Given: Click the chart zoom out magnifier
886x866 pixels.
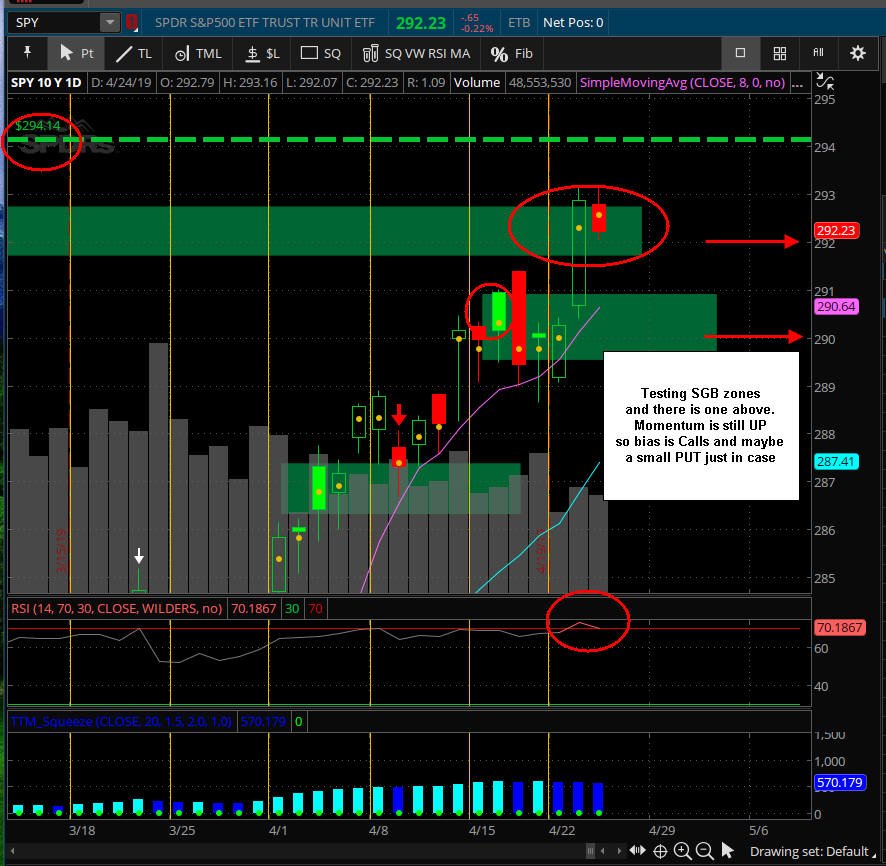Looking at the screenshot, I should (x=704, y=851).
